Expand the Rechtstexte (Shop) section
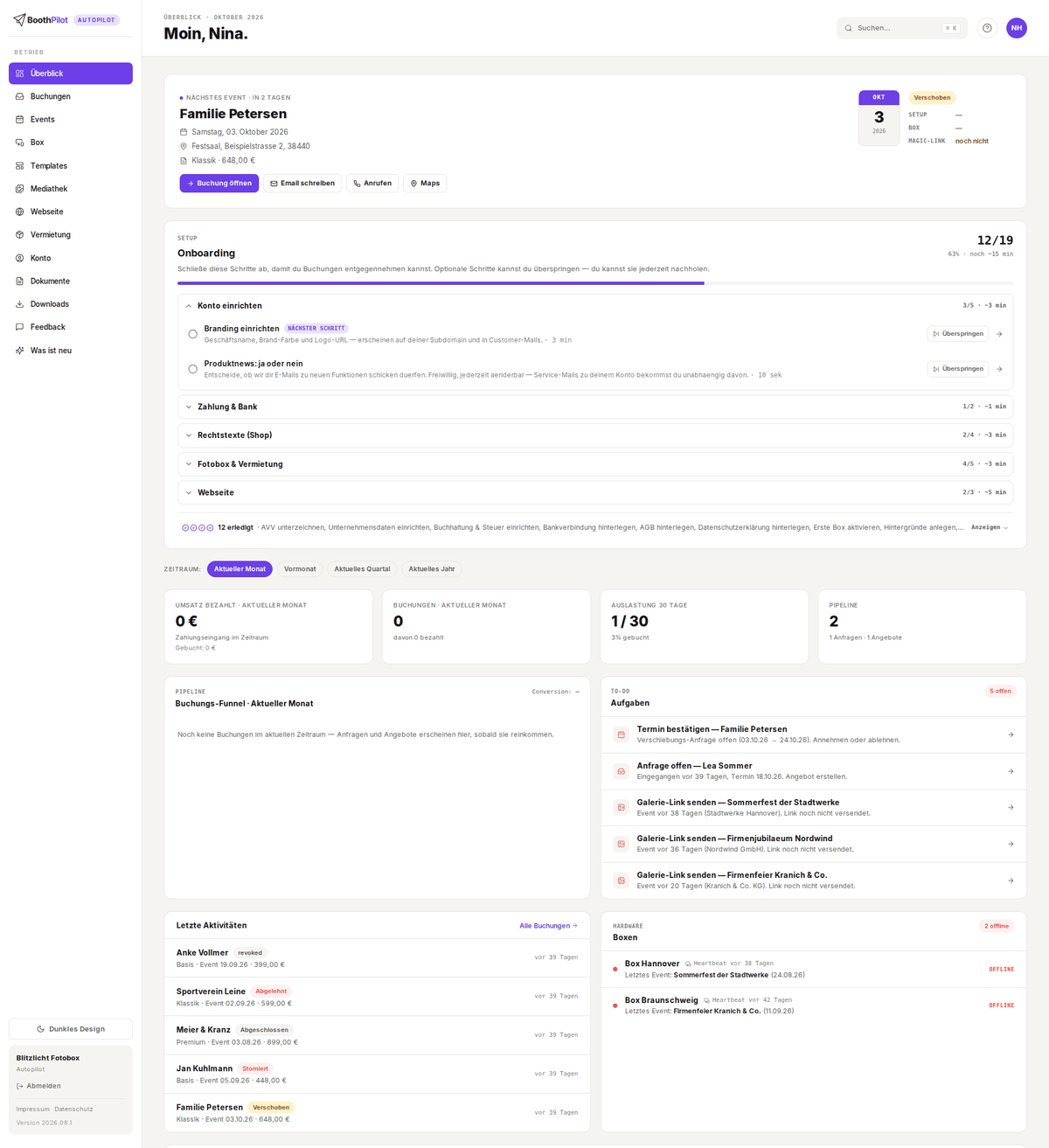 [x=595, y=435]
